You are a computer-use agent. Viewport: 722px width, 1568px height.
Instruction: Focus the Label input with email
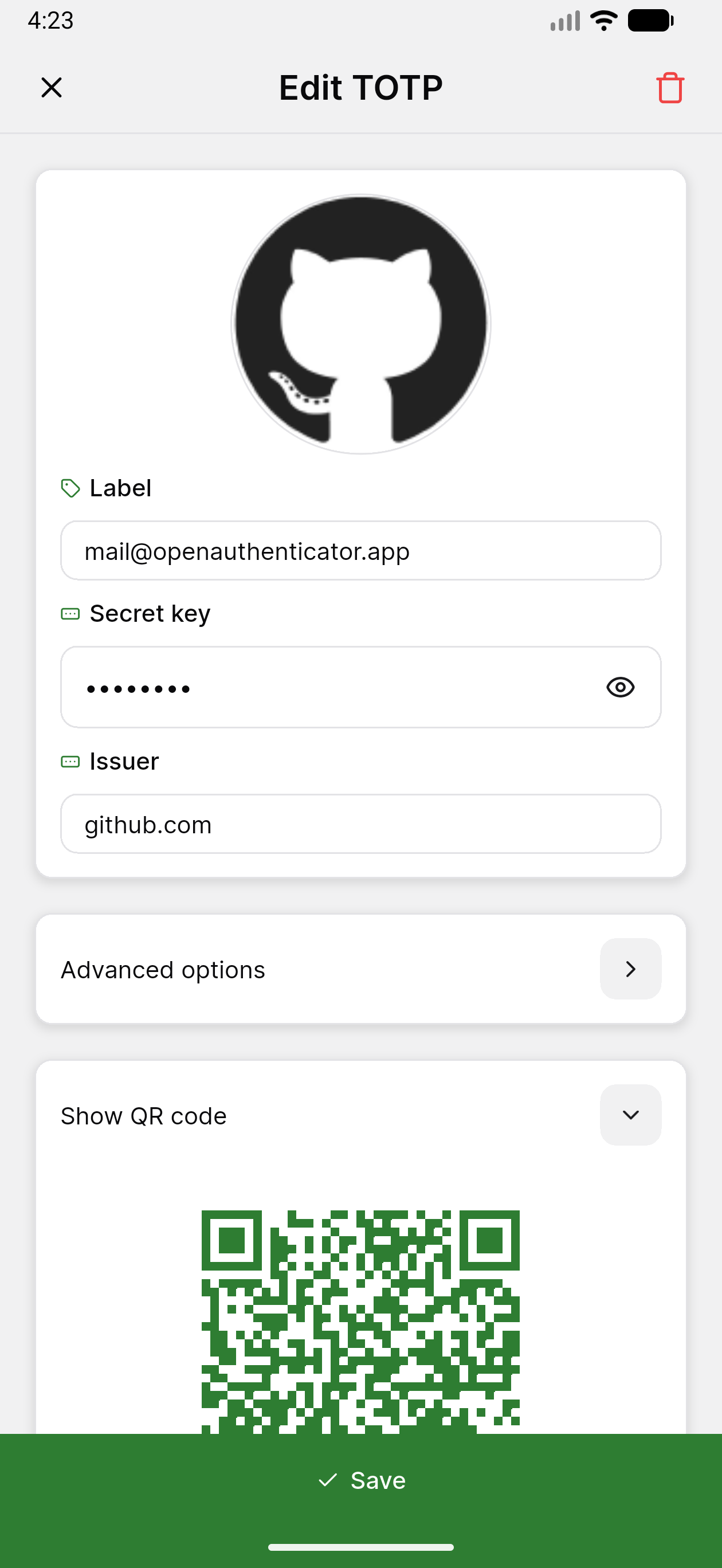[361, 551]
